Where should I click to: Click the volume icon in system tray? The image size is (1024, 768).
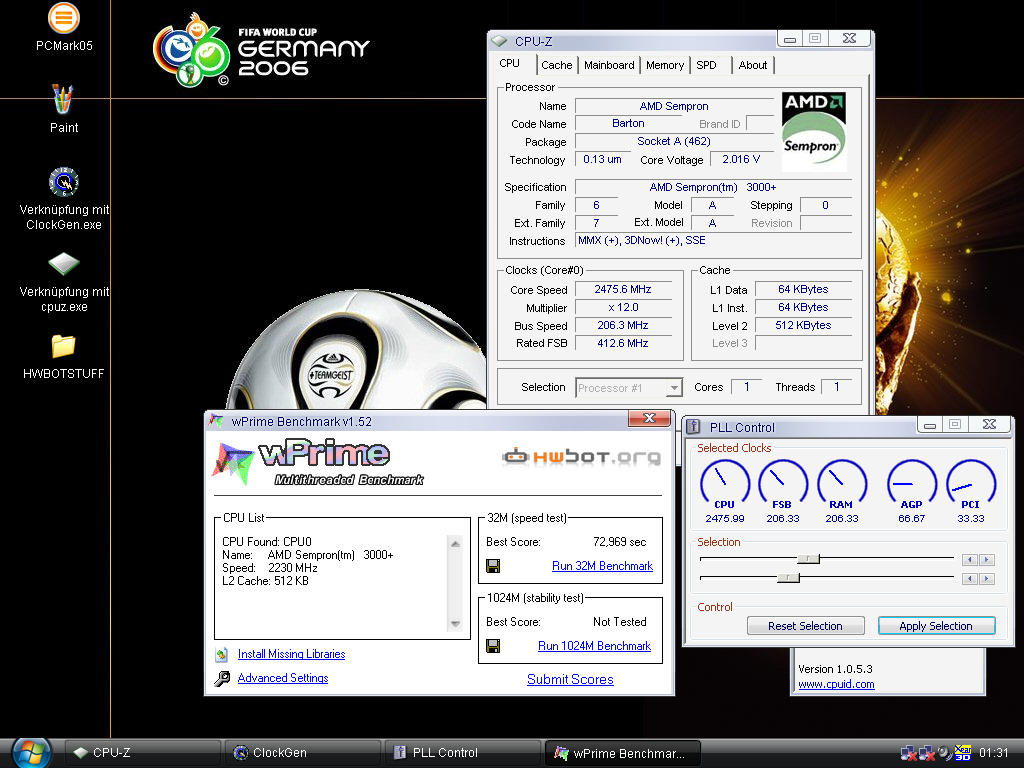944,753
